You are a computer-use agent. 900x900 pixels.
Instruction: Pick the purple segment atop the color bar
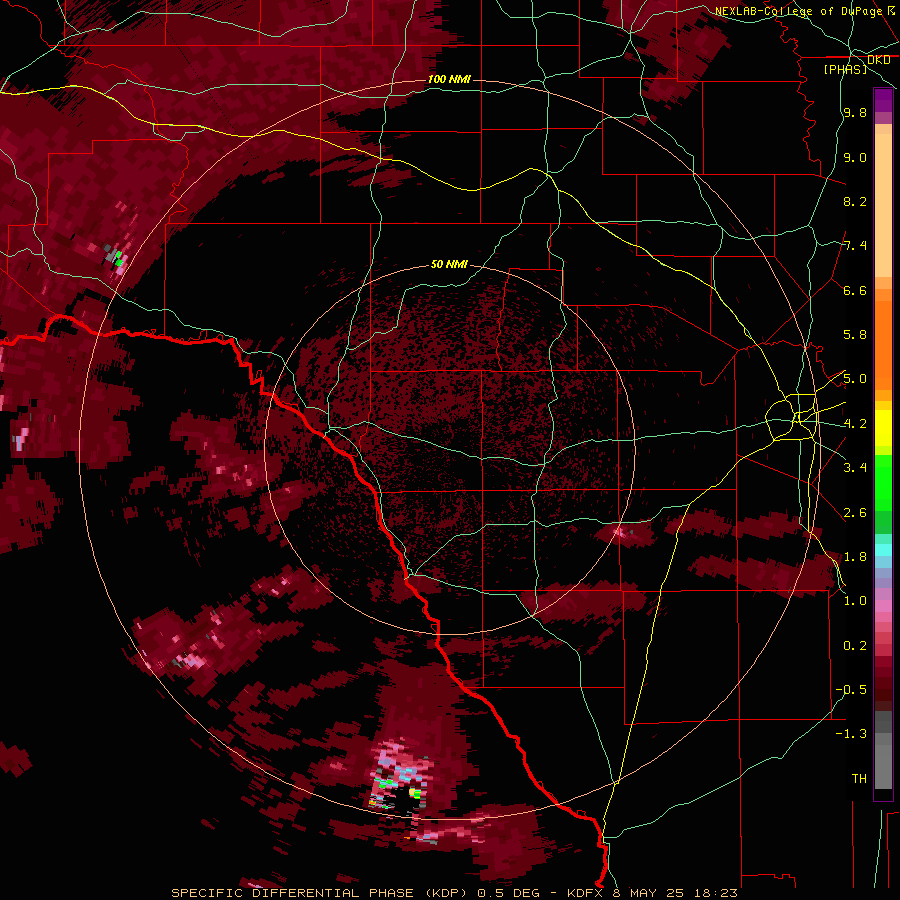point(883,100)
